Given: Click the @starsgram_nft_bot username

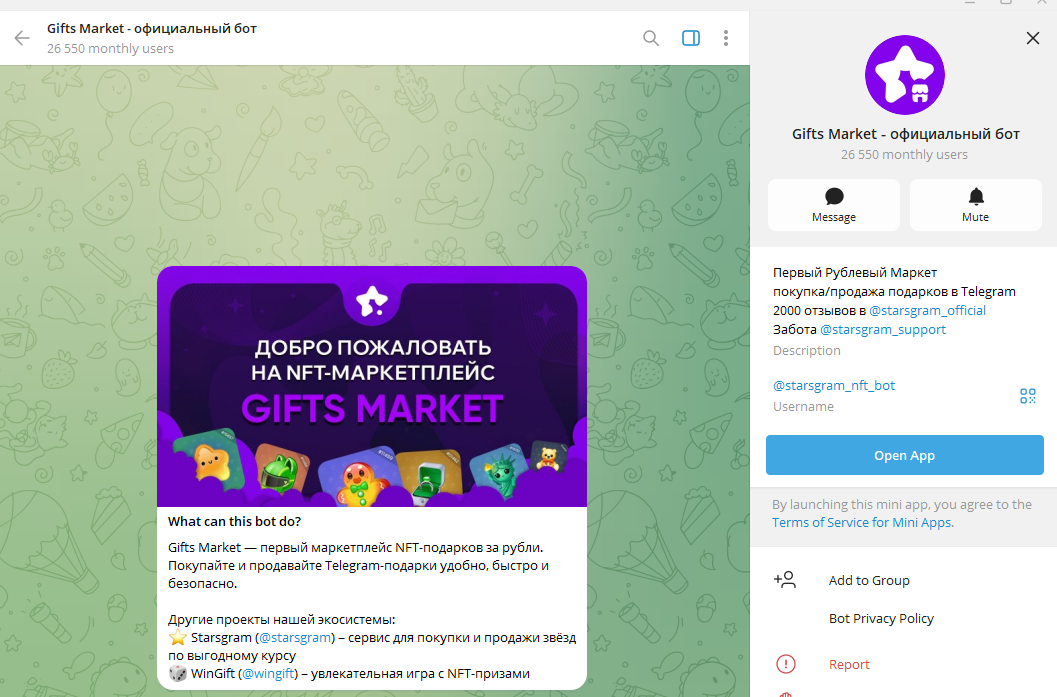Looking at the screenshot, I should [834, 385].
